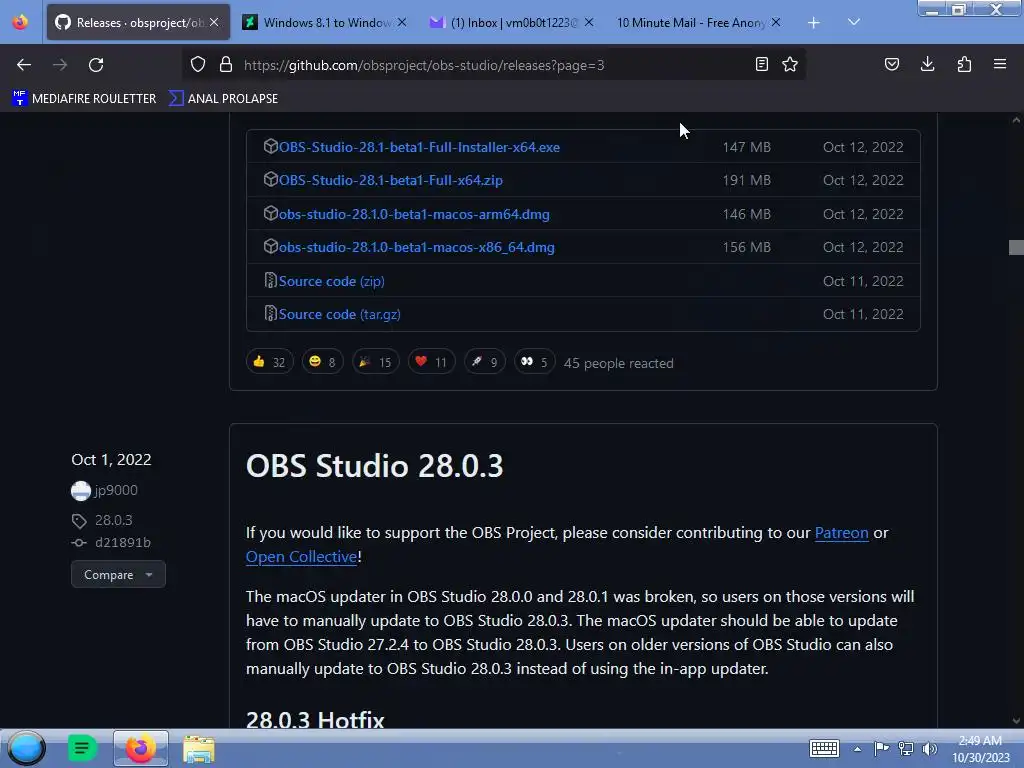Show site security padlock info
Screen dimensions: 1024x768
[226, 65]
